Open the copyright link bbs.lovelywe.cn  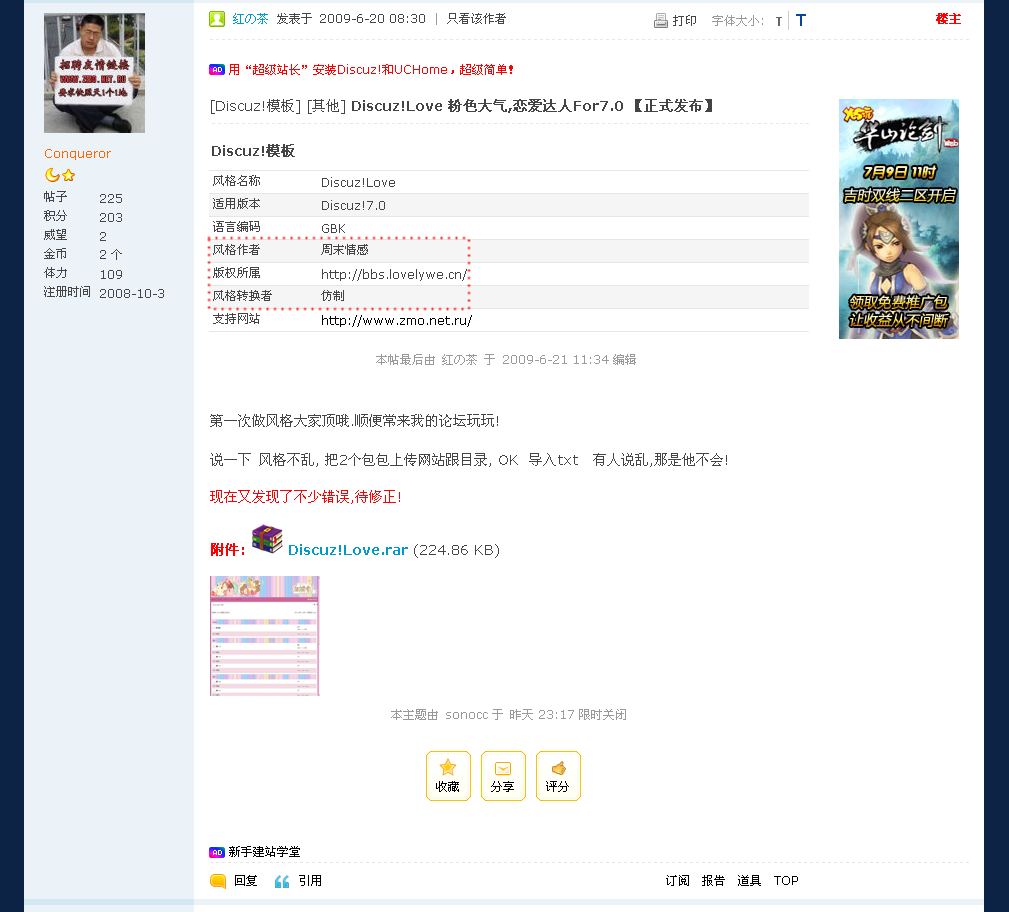click(394, 274)
